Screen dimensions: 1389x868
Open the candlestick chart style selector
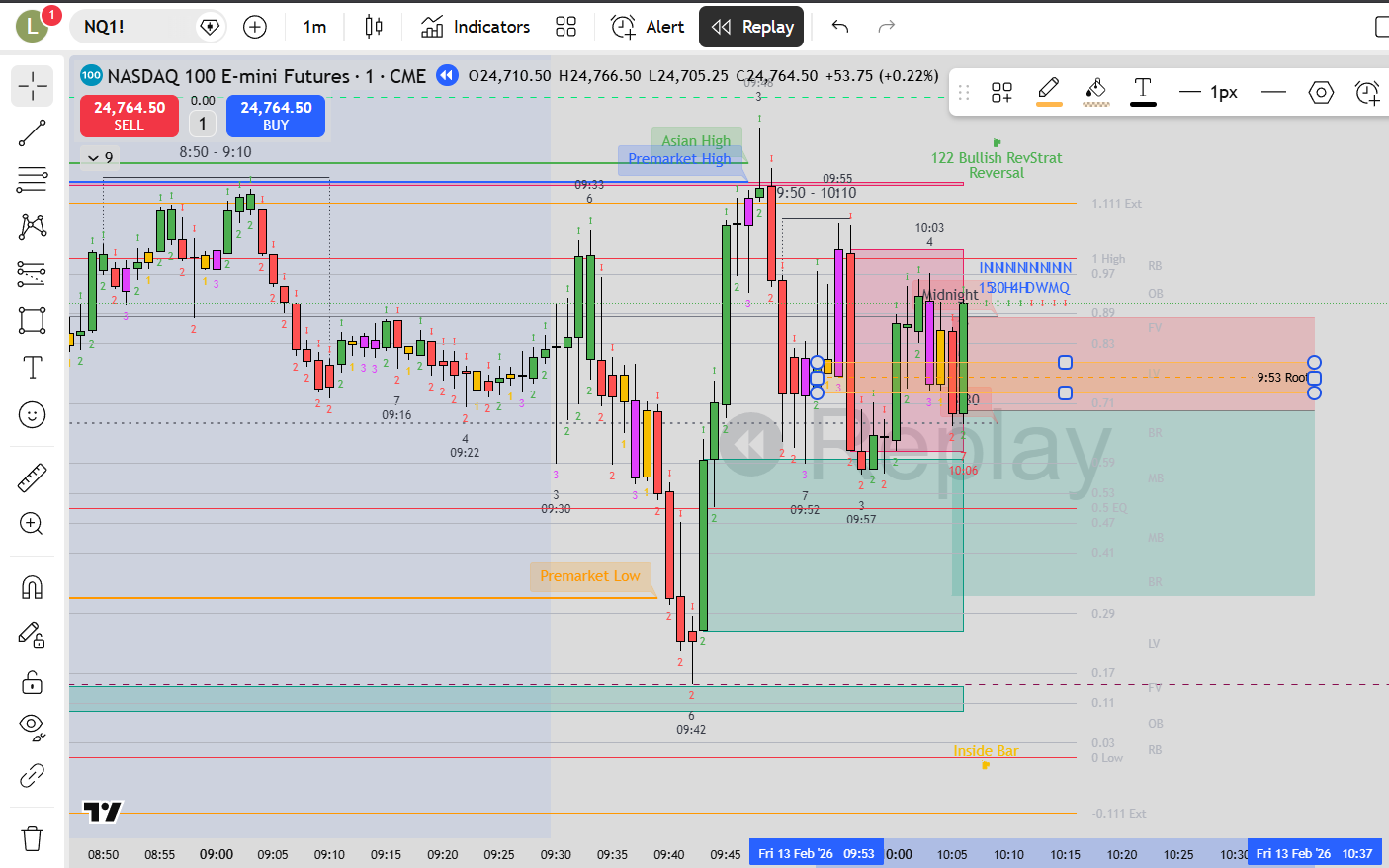[x=374, y=27]
